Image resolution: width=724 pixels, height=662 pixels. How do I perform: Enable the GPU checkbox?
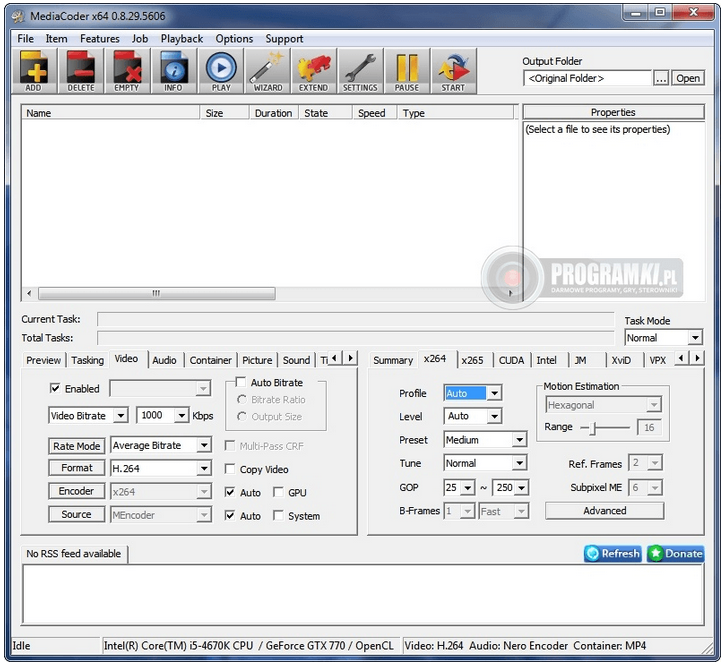coord(278,492)
